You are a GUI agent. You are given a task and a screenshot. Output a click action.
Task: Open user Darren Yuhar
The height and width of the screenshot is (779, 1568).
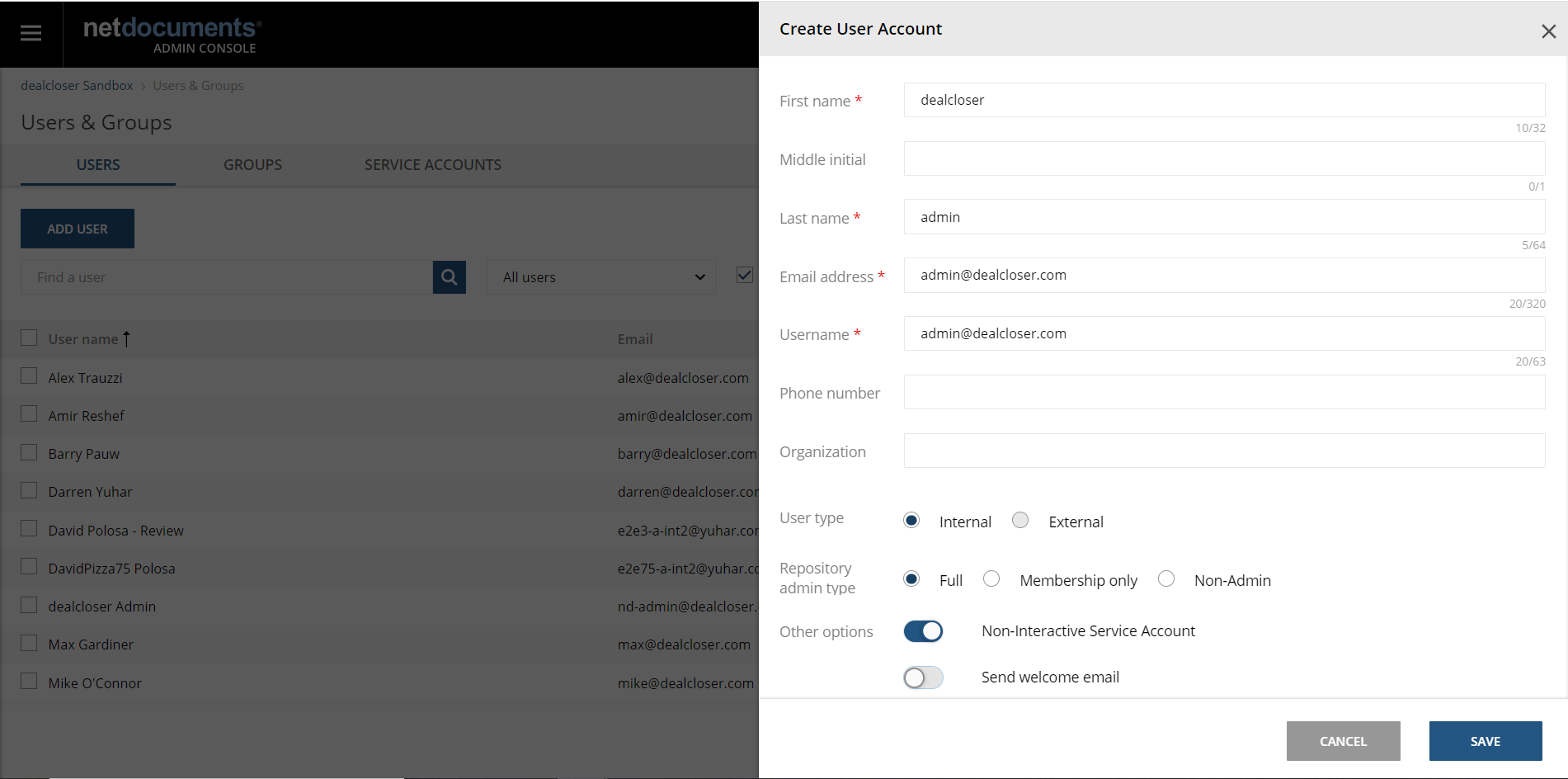pyautogui.click(x=90, y=492)
